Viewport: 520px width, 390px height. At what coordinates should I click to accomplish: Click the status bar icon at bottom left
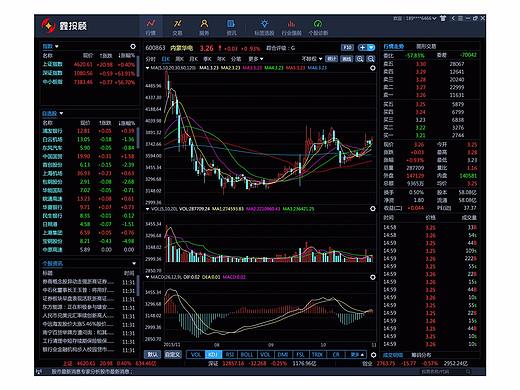[x=39, y=371]
